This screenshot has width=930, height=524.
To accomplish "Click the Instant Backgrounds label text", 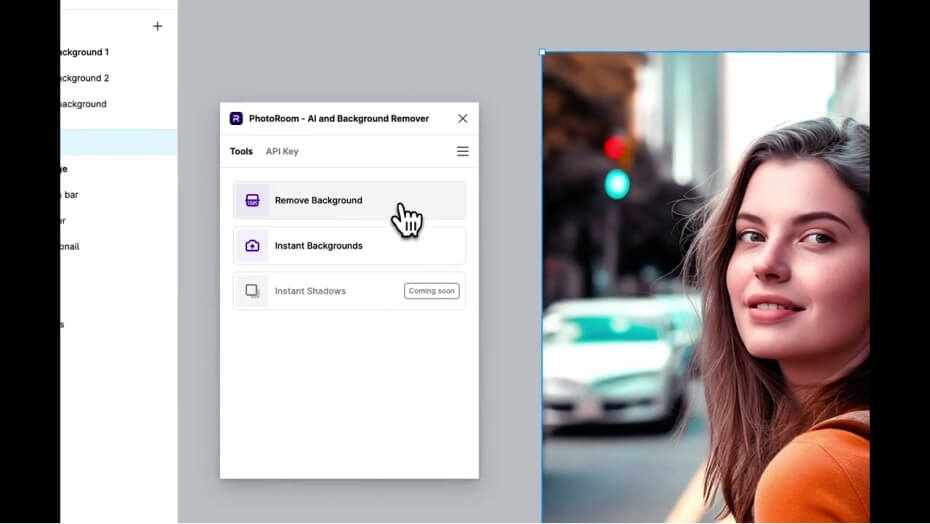I will [318, 246].
